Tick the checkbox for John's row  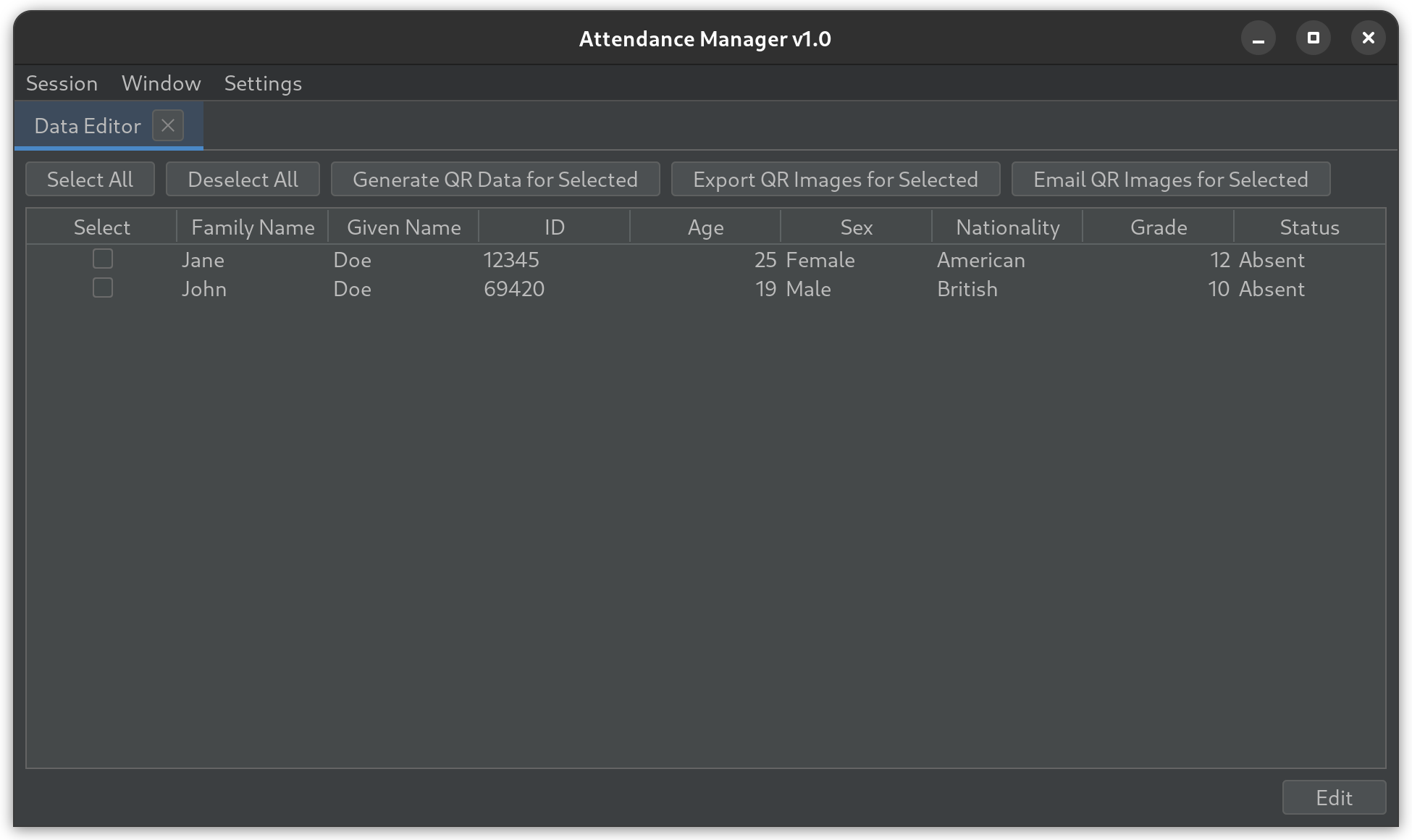103,287
